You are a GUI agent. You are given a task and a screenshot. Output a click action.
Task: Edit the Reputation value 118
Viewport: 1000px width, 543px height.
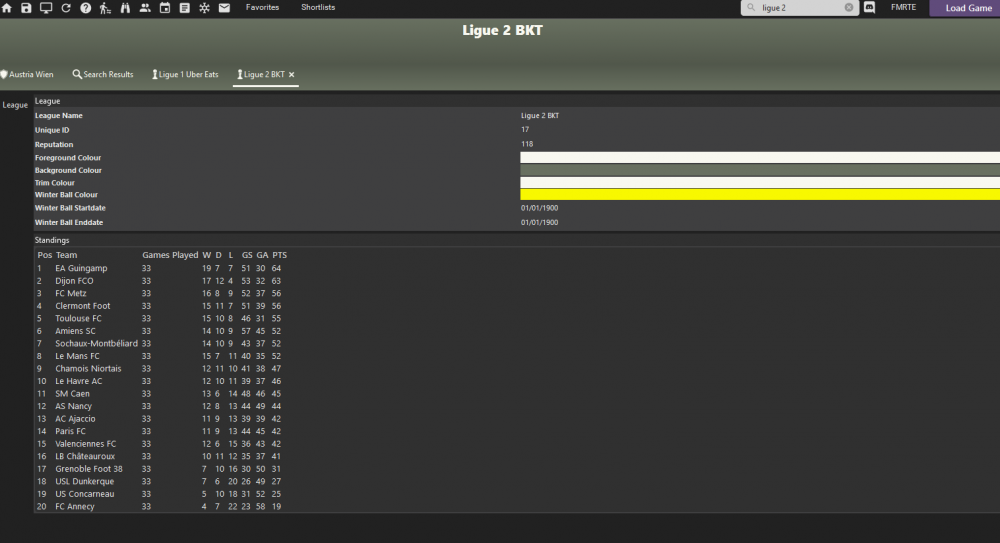(527, 144)
